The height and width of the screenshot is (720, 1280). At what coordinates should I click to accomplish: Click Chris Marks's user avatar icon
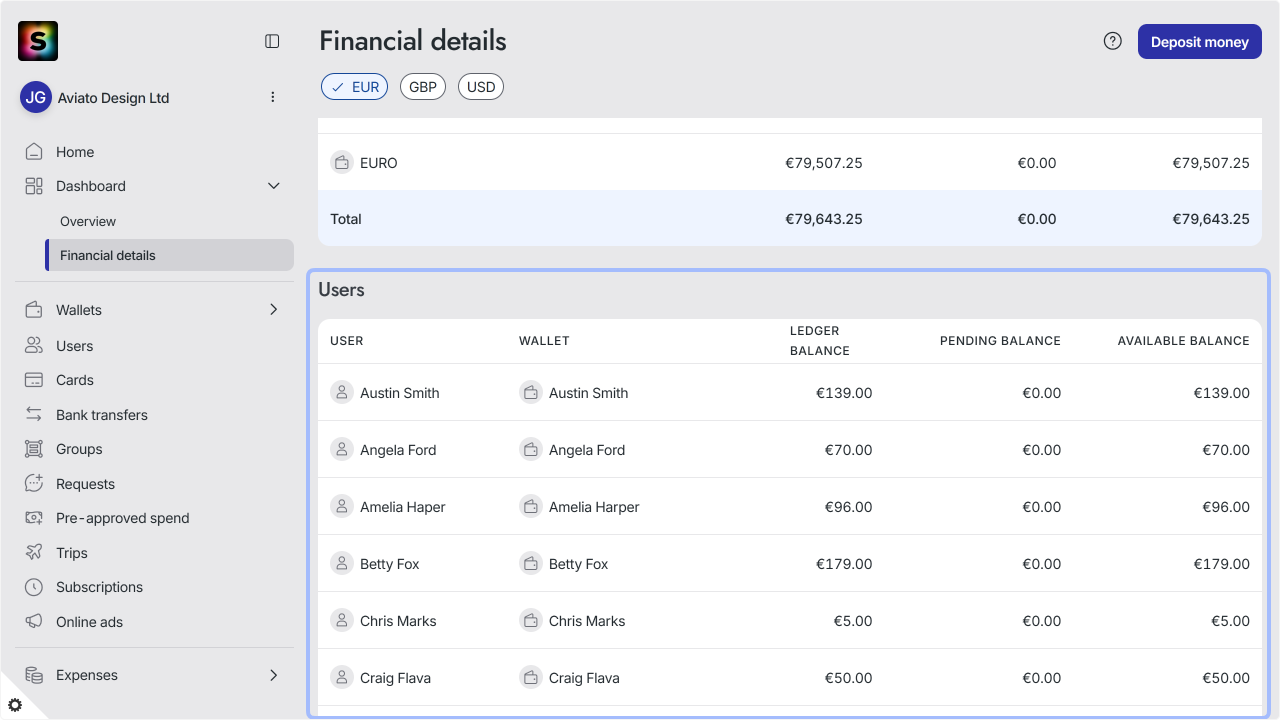pyautogui.click(x=342, y=621)
